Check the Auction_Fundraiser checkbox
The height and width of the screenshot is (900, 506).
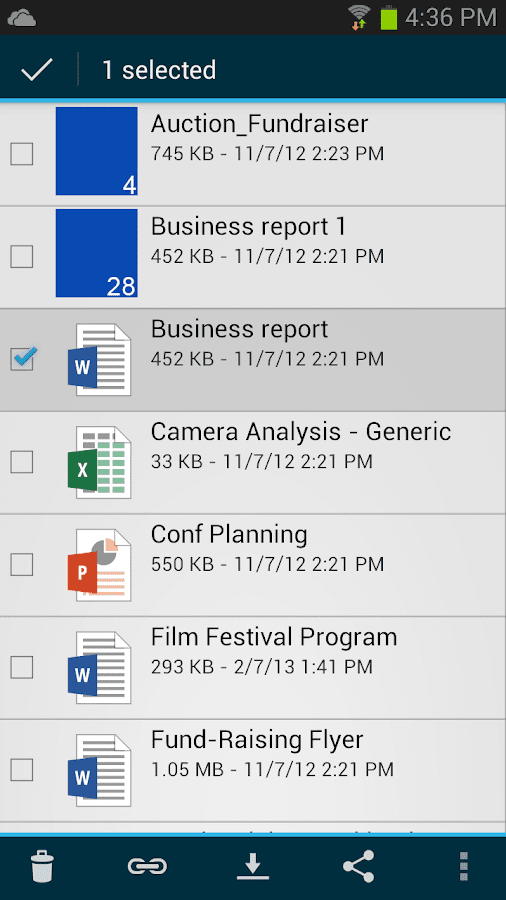coord(22,154)
